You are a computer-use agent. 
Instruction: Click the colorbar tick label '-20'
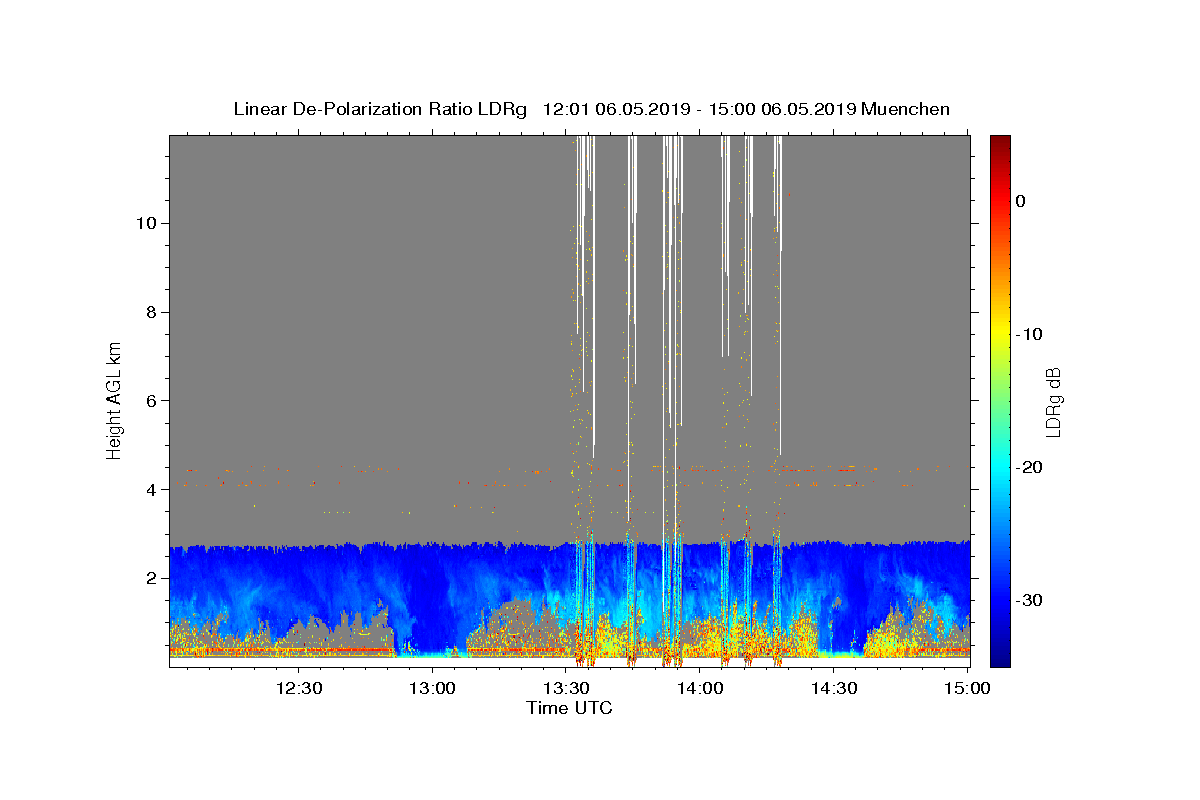point(1029,467)
